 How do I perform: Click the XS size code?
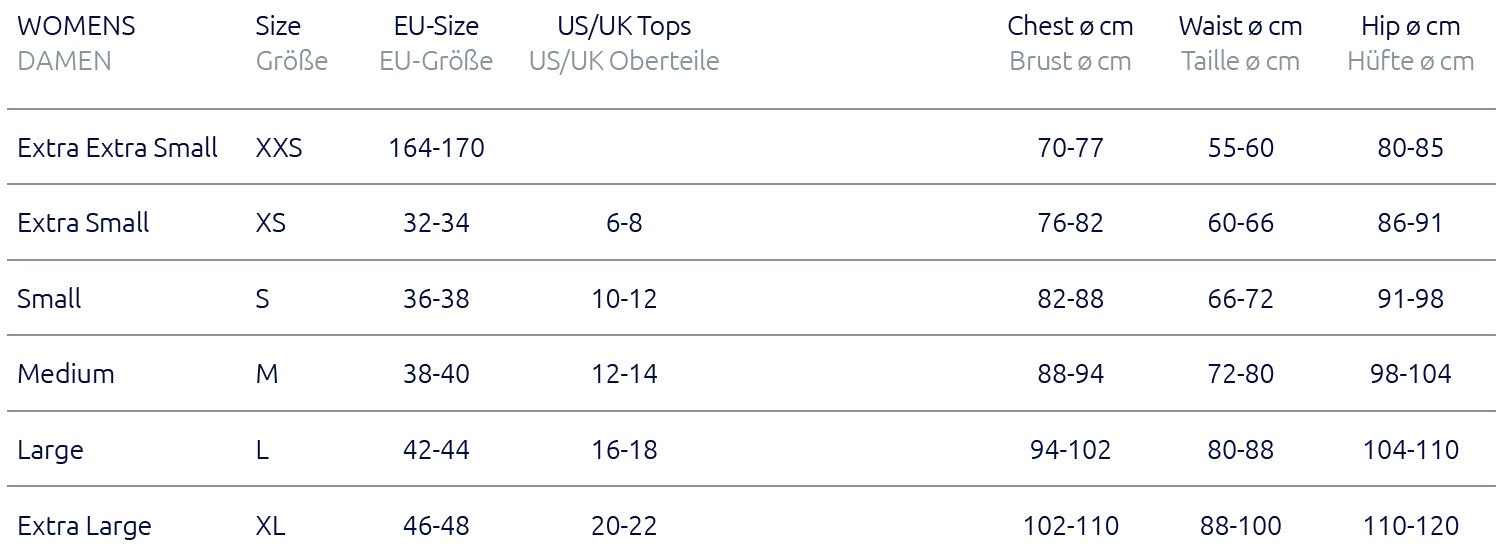click(x=270, y=223)
